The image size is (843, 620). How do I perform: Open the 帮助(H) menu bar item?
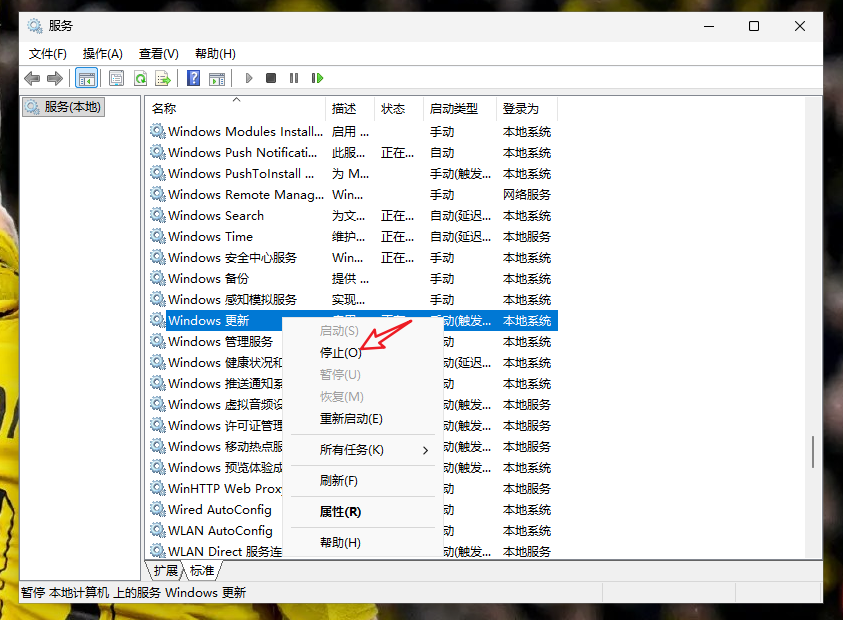[215, 54]
